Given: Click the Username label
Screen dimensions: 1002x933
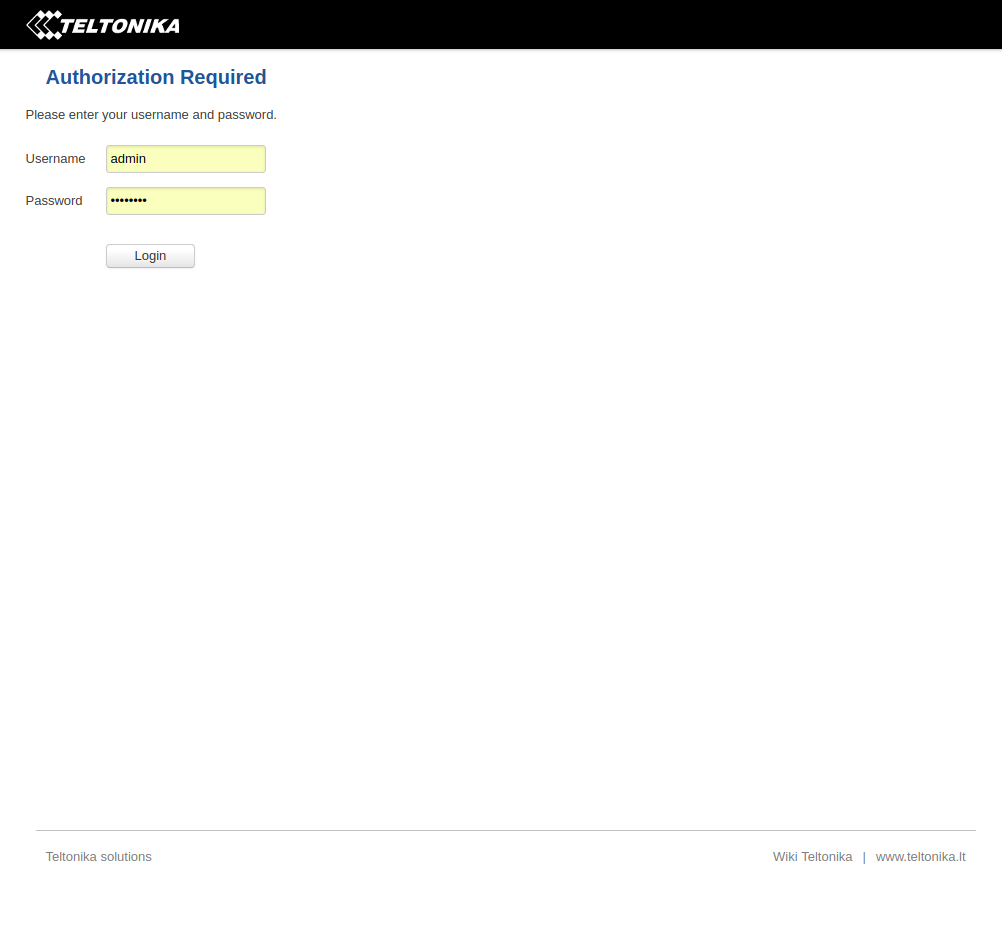Looking at the screenshot, I should coord(56,158).
